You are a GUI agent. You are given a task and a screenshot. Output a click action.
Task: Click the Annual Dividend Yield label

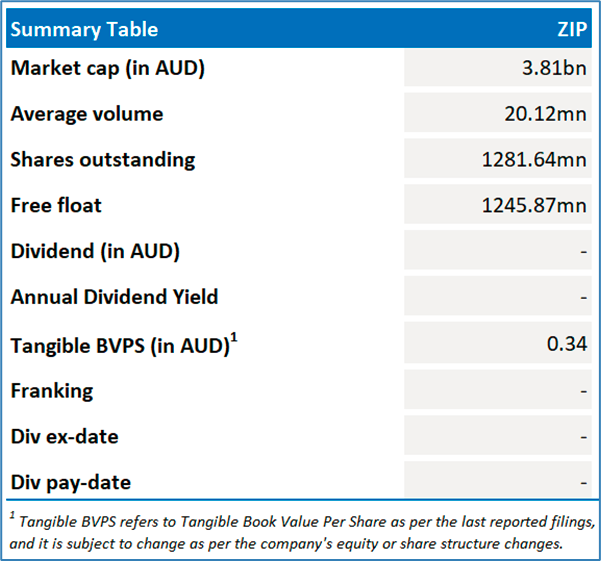point(114,298)
